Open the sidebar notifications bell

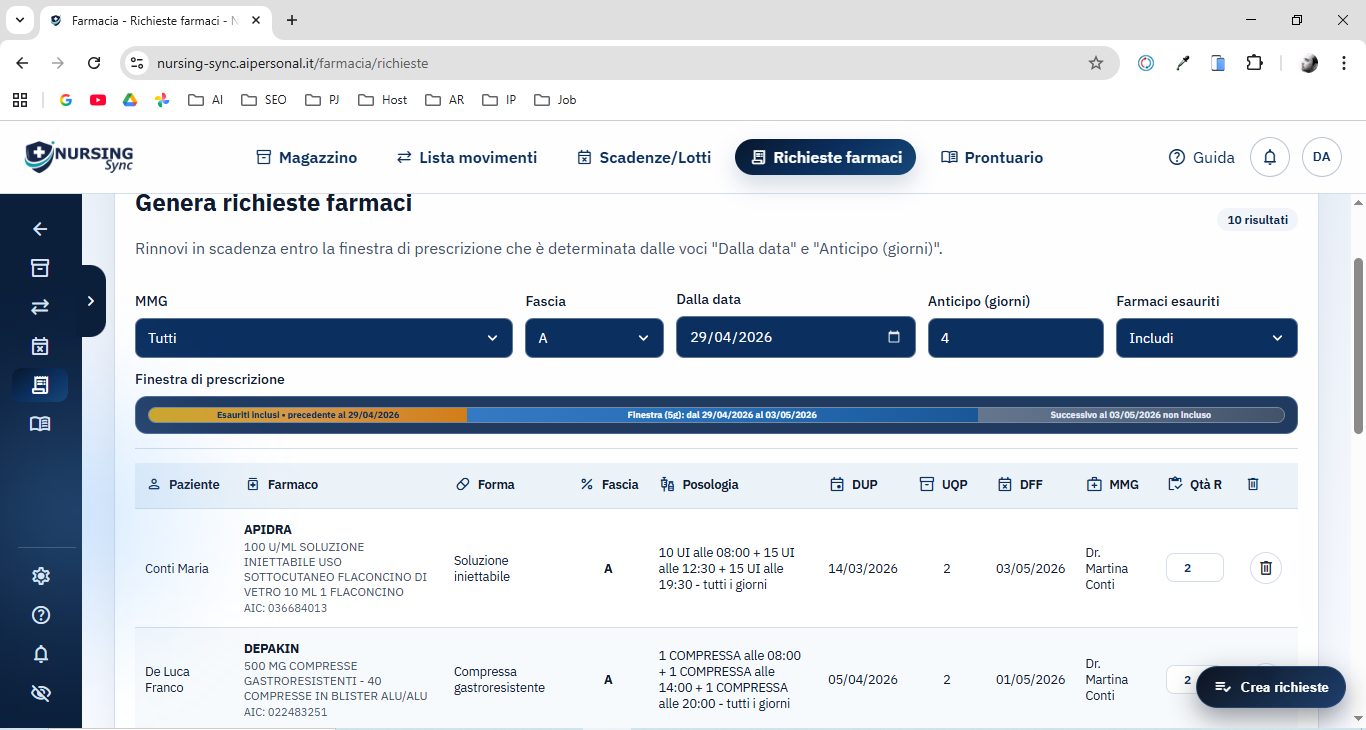41,654
